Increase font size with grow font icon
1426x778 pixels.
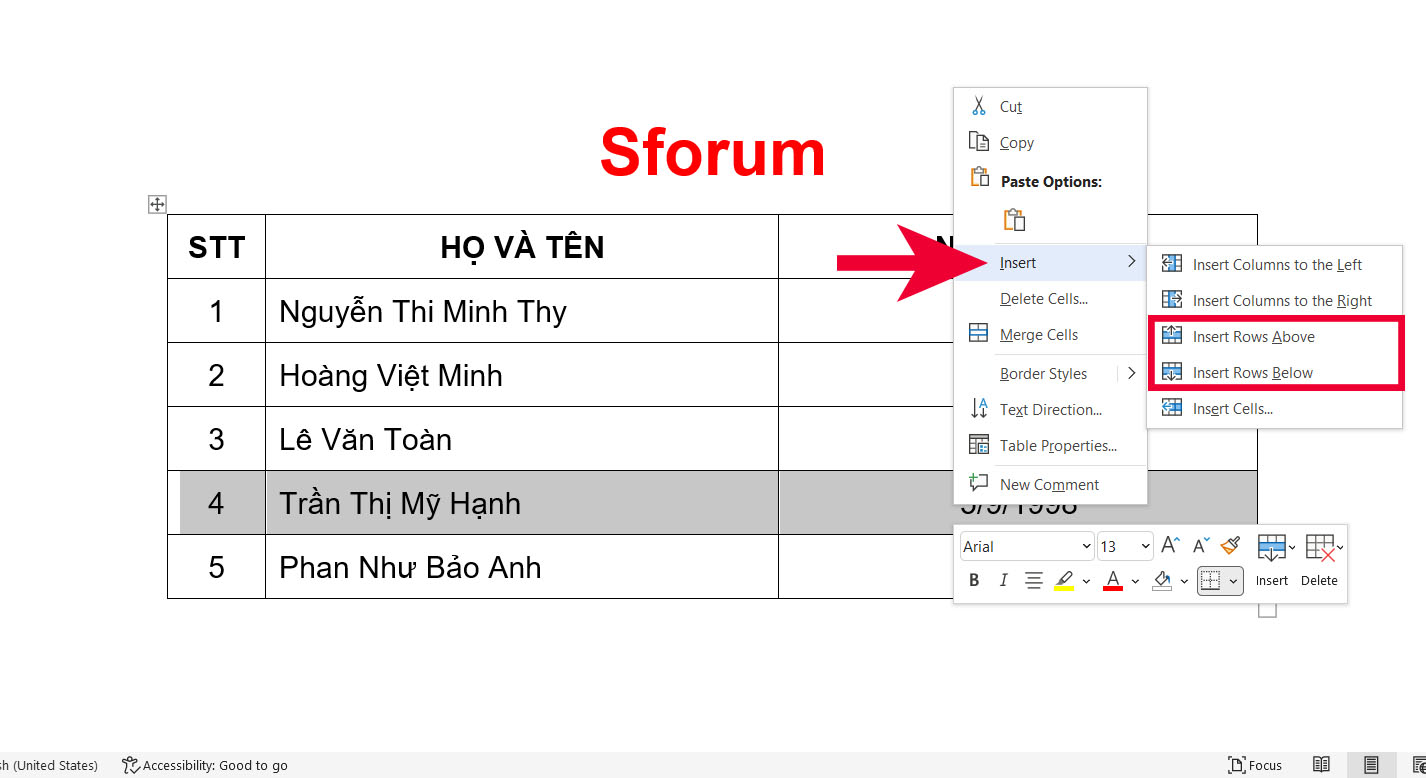click(x=1170, y=545)
